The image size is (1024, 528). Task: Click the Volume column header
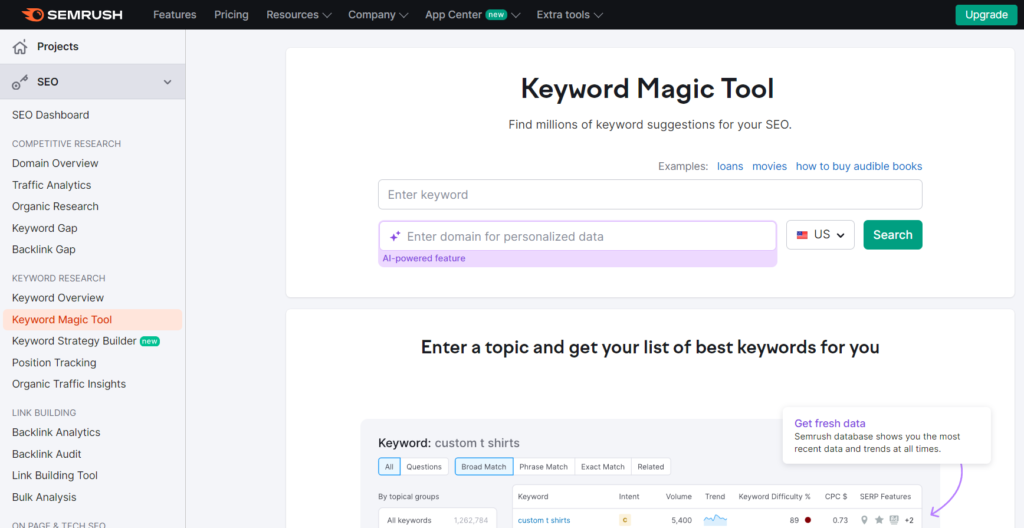pos(679,497)
